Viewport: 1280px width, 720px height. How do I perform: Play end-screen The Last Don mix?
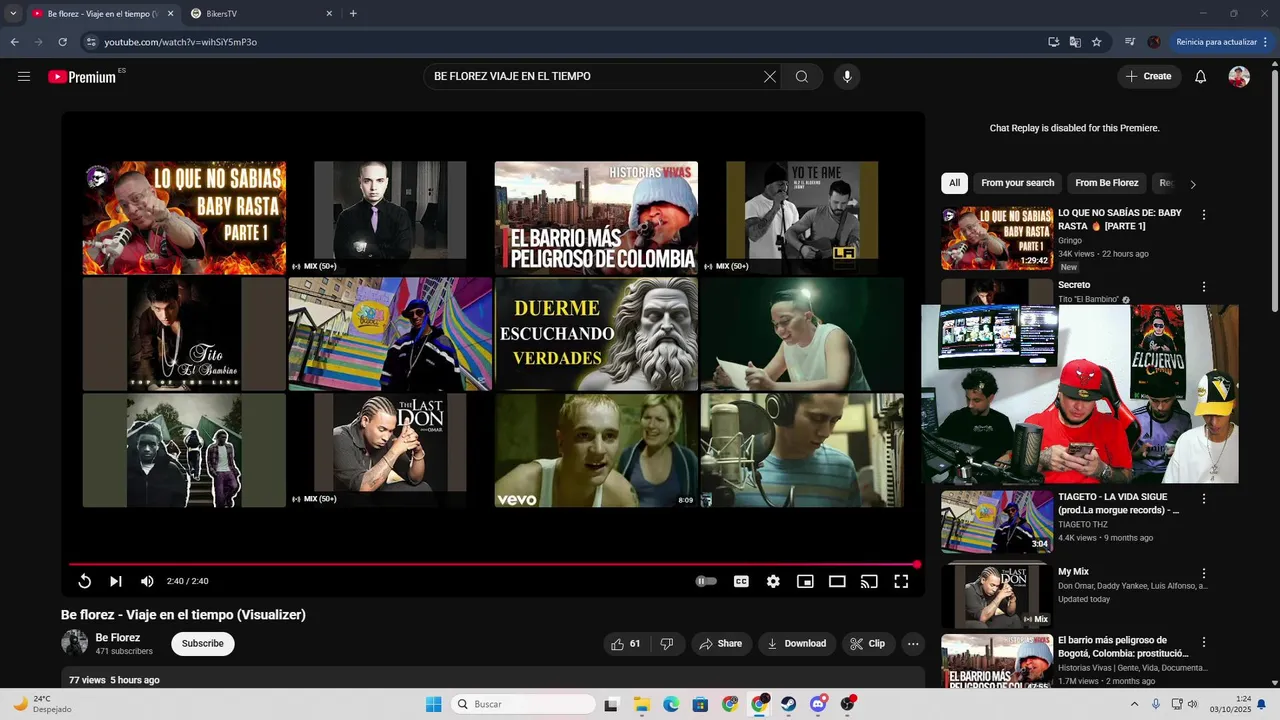click(390, 450)
